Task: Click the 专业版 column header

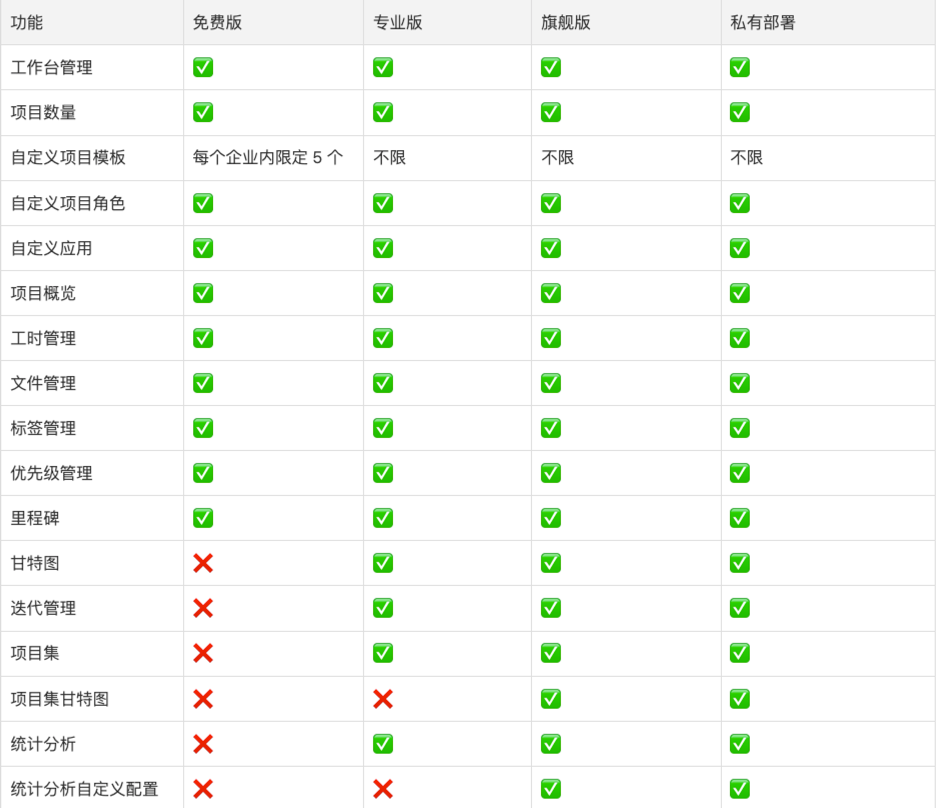Action: [398, 22]
